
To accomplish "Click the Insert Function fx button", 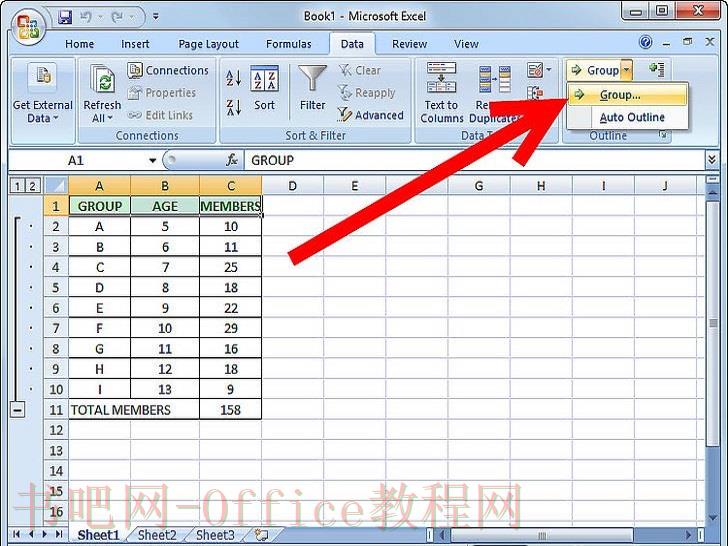I will [231, 160].
